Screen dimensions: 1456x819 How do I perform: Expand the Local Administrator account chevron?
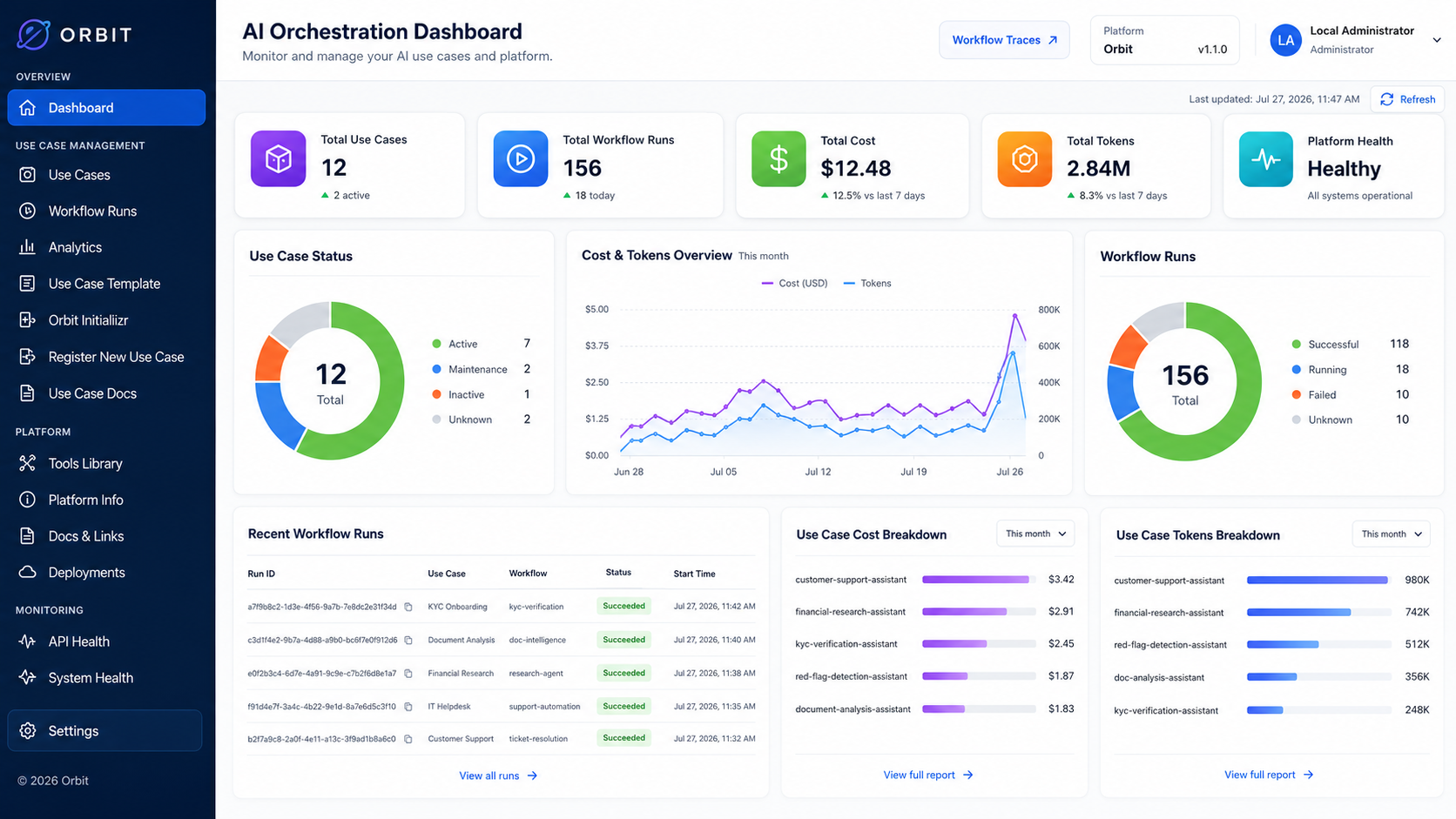pyautogui.click(x=1437, y=40)
